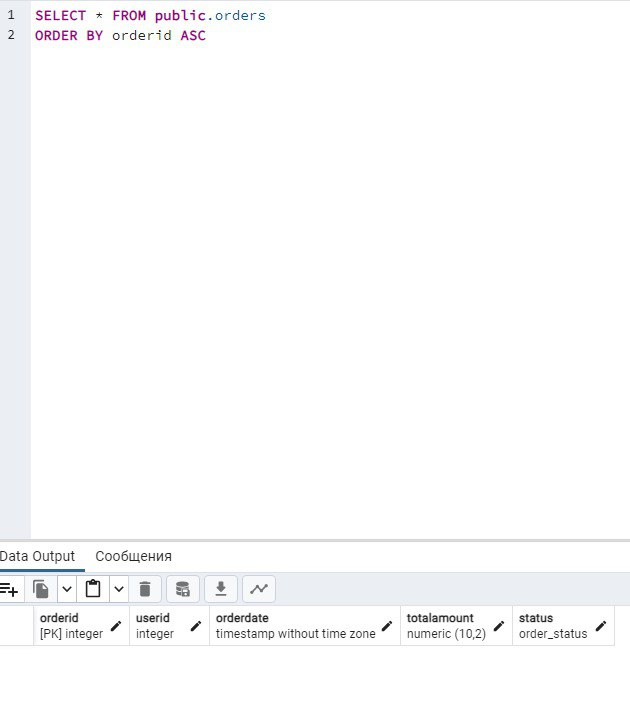Click pencil icon on totalamount column
The width and height of the screenshot is (630, 702).
(x=499, y=626)
